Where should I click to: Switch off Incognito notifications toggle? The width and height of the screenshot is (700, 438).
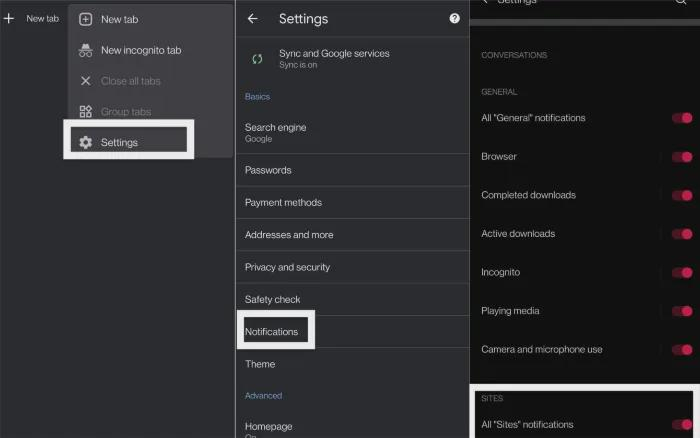click(682, 272)
